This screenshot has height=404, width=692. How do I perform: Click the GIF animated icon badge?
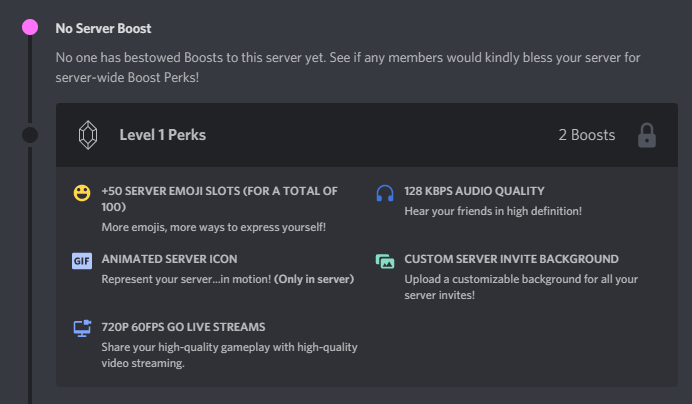(82, 261)
